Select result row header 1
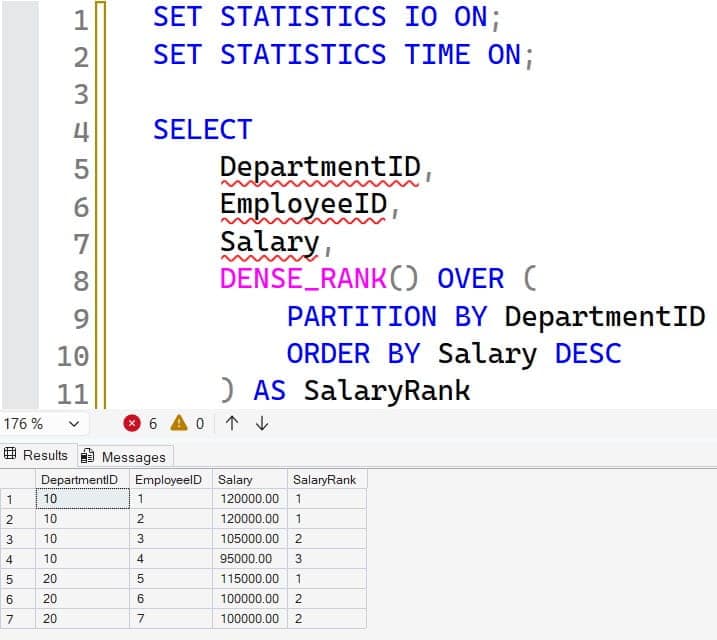Screen dimensions: 717x640 (x=18, y=499)
